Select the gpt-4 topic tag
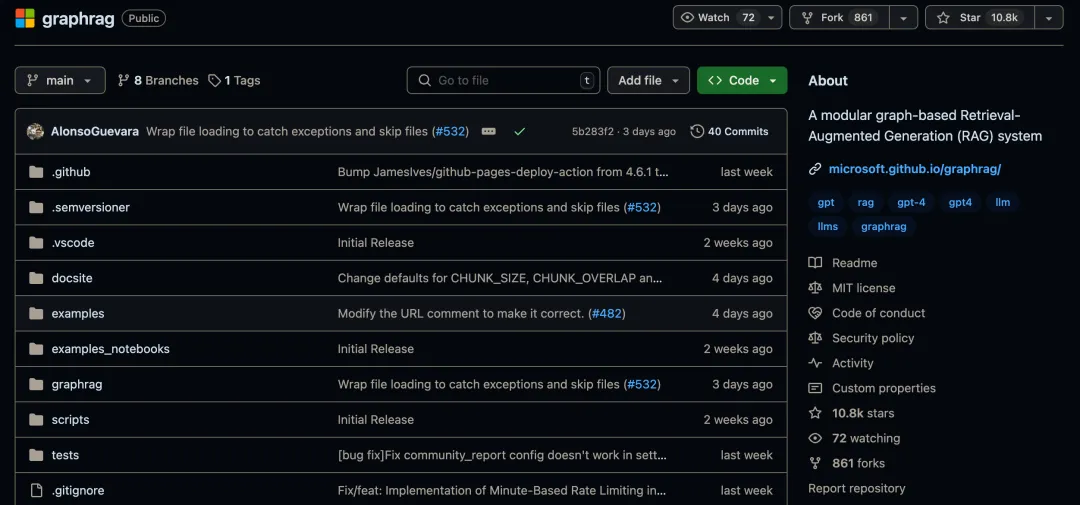The height and width of the screenshot is (505, 1080). pyautogui.click(x=911, y=202)
